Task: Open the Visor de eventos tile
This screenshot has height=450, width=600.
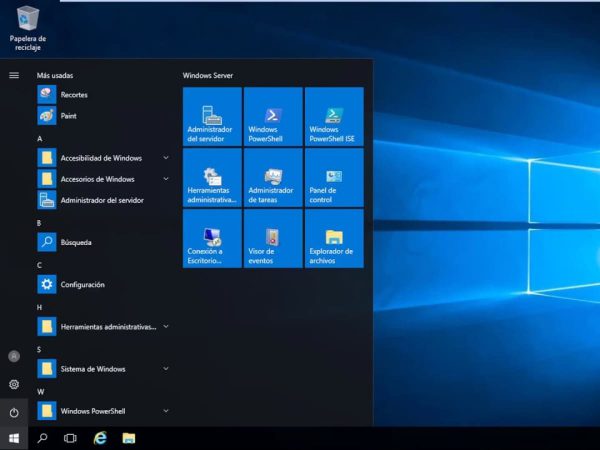Action: 273,239
